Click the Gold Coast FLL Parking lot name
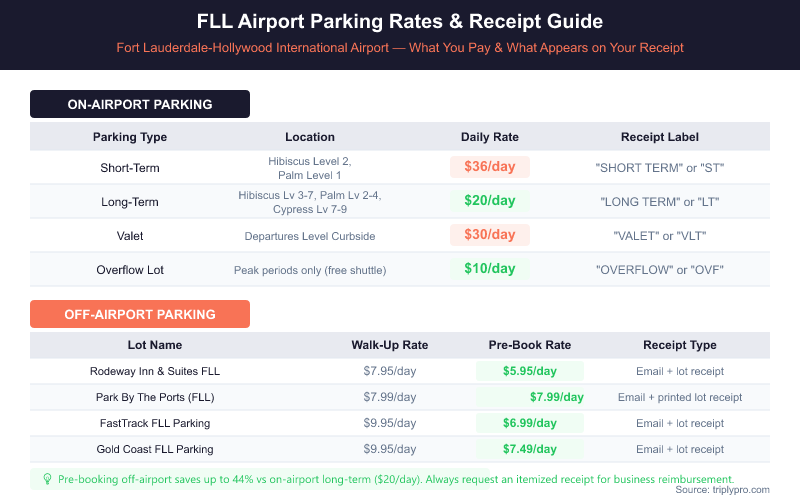 [155, 449]
